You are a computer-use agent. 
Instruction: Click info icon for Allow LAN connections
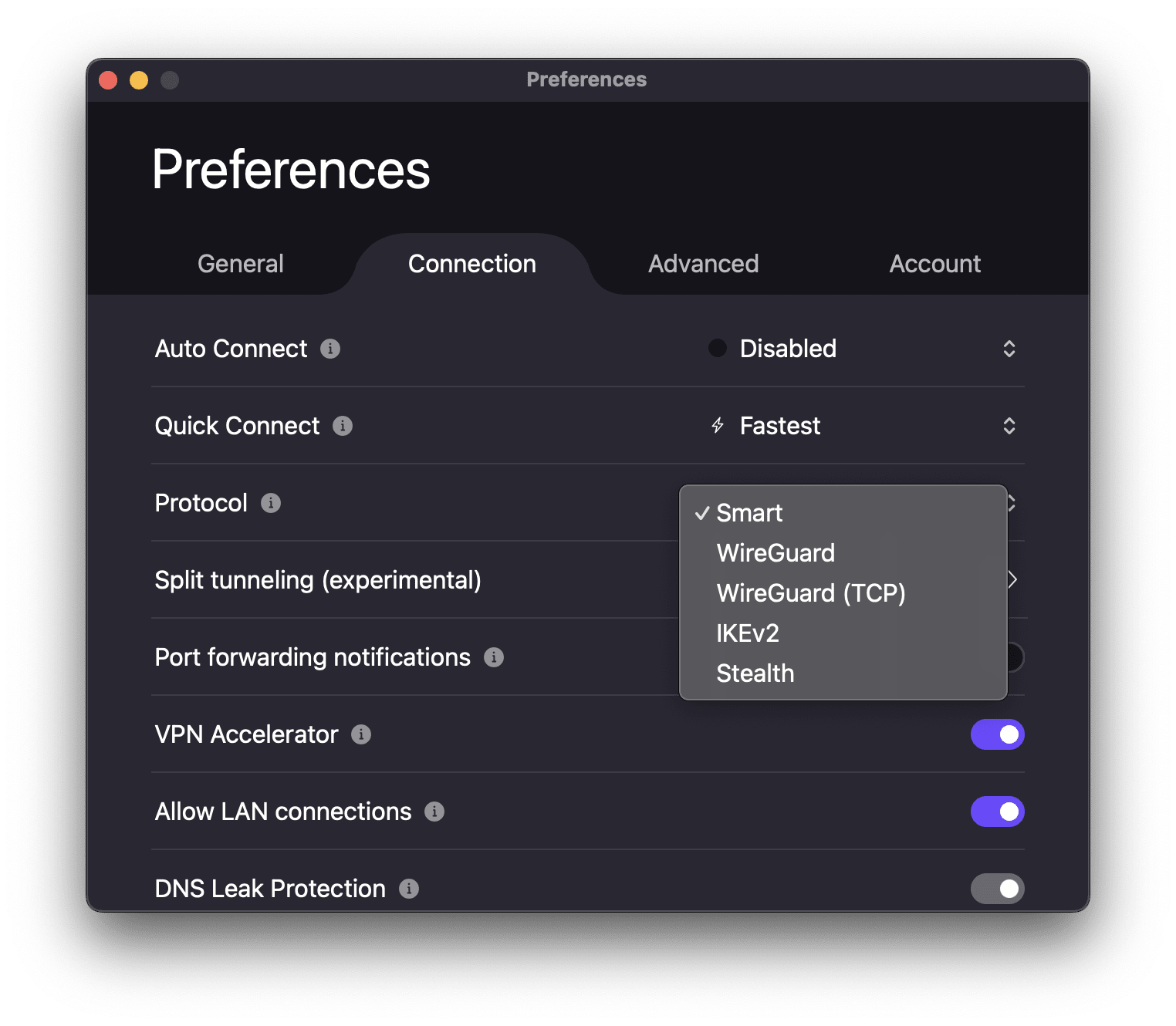point(434,812)
